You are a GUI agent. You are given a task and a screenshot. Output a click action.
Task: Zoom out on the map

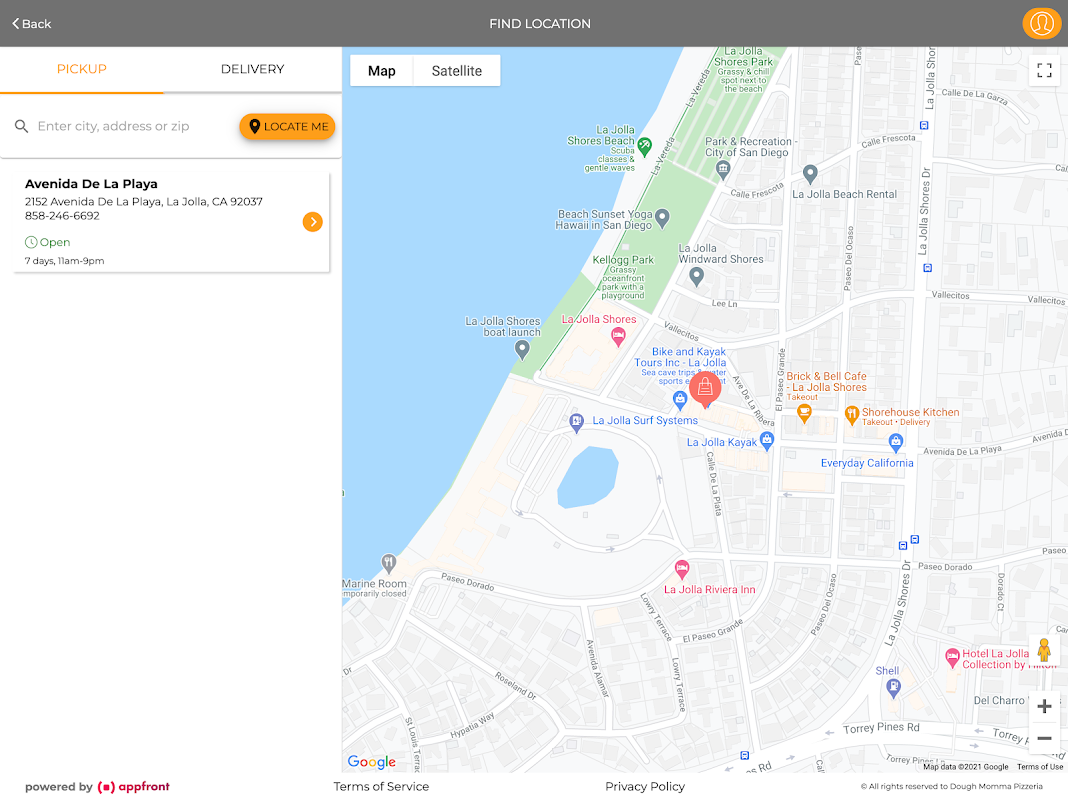coord(1044,738)
